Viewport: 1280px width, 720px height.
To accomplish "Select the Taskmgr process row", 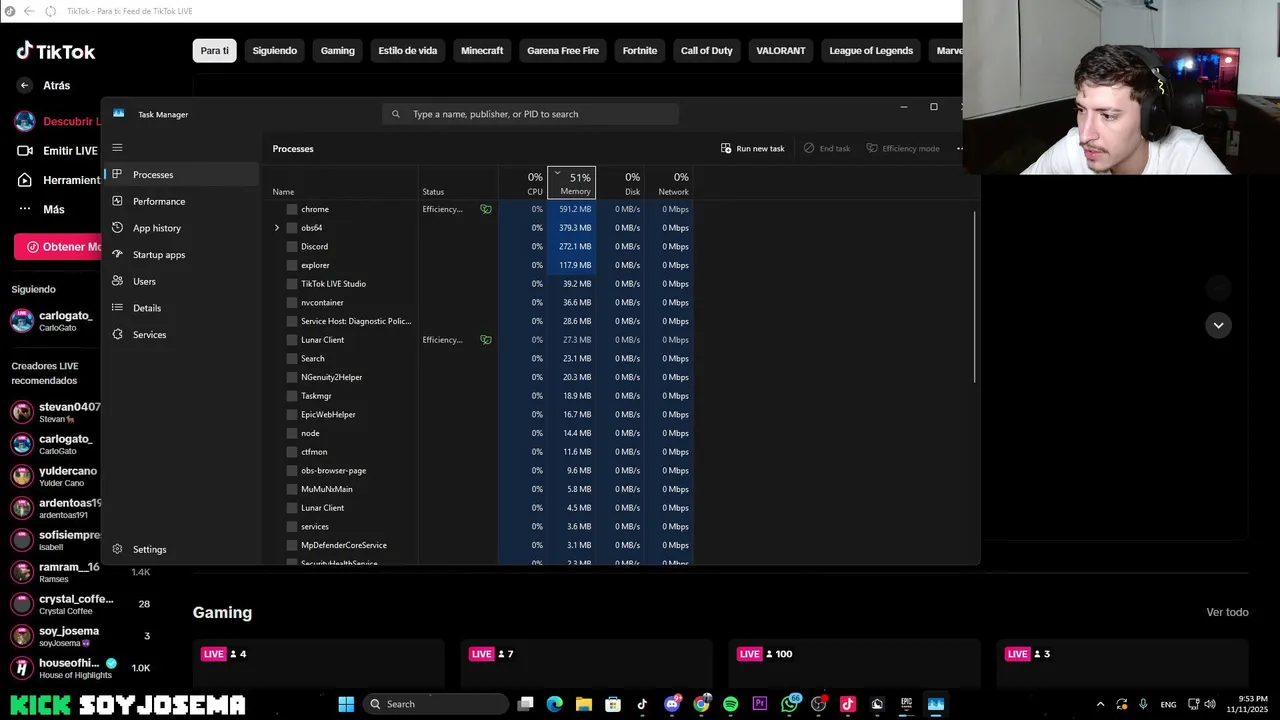I will coord(482,396).
